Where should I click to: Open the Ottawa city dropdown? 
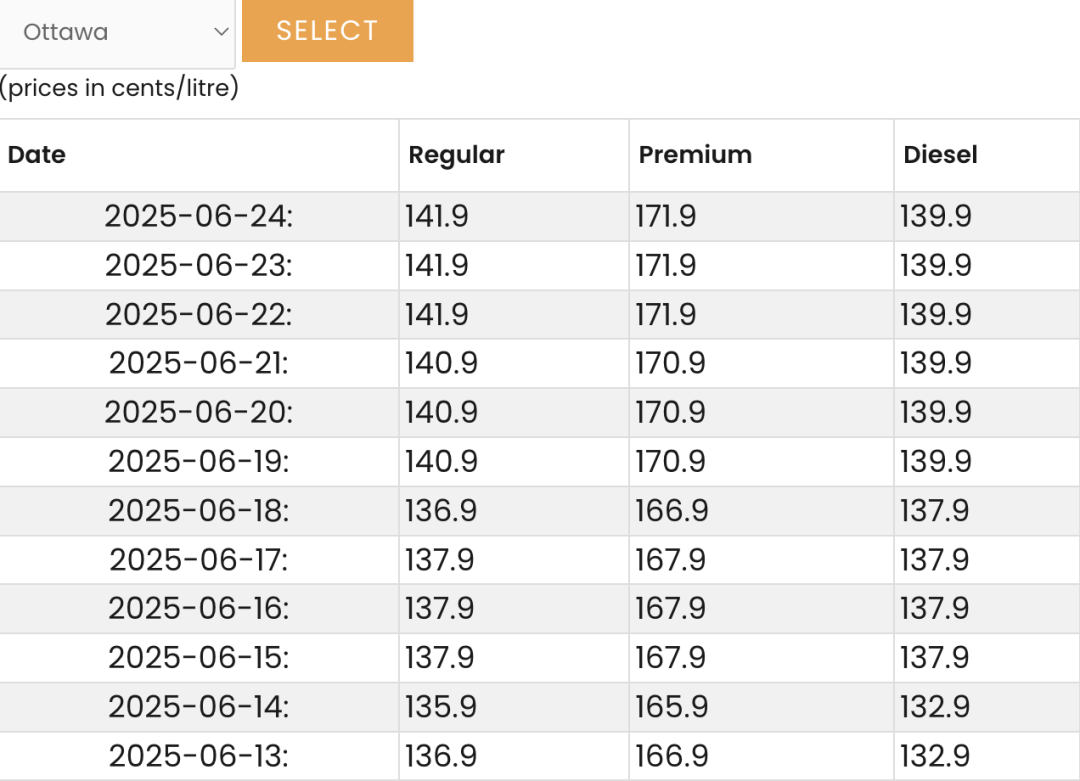tap(116, 32)
